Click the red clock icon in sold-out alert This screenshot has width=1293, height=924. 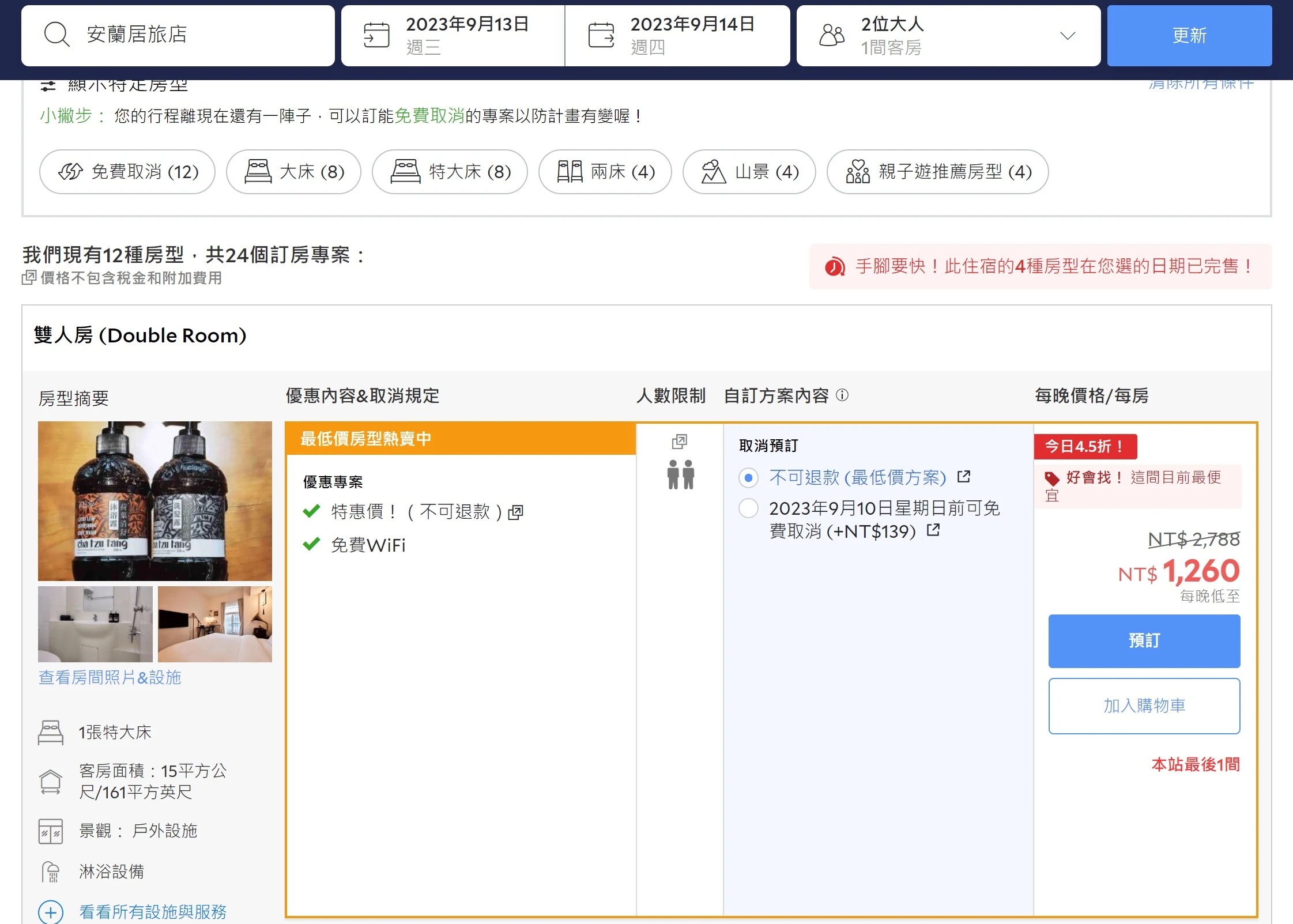[835, 267]
